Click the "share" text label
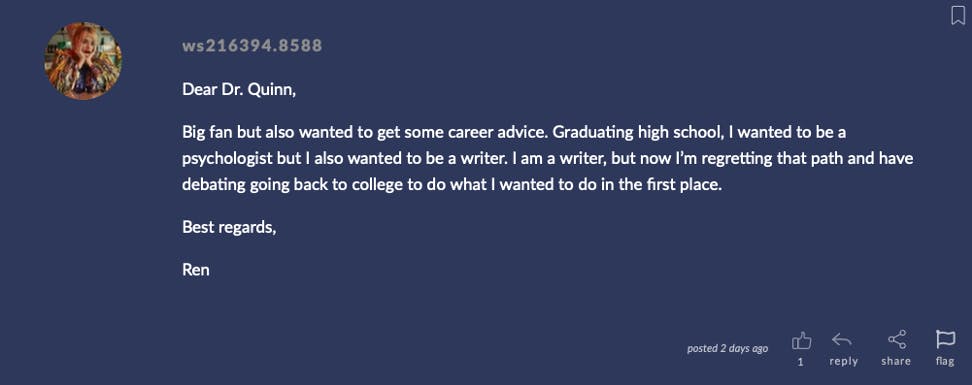This screenshot has height=385, width=972. click(x=896, y=361)
